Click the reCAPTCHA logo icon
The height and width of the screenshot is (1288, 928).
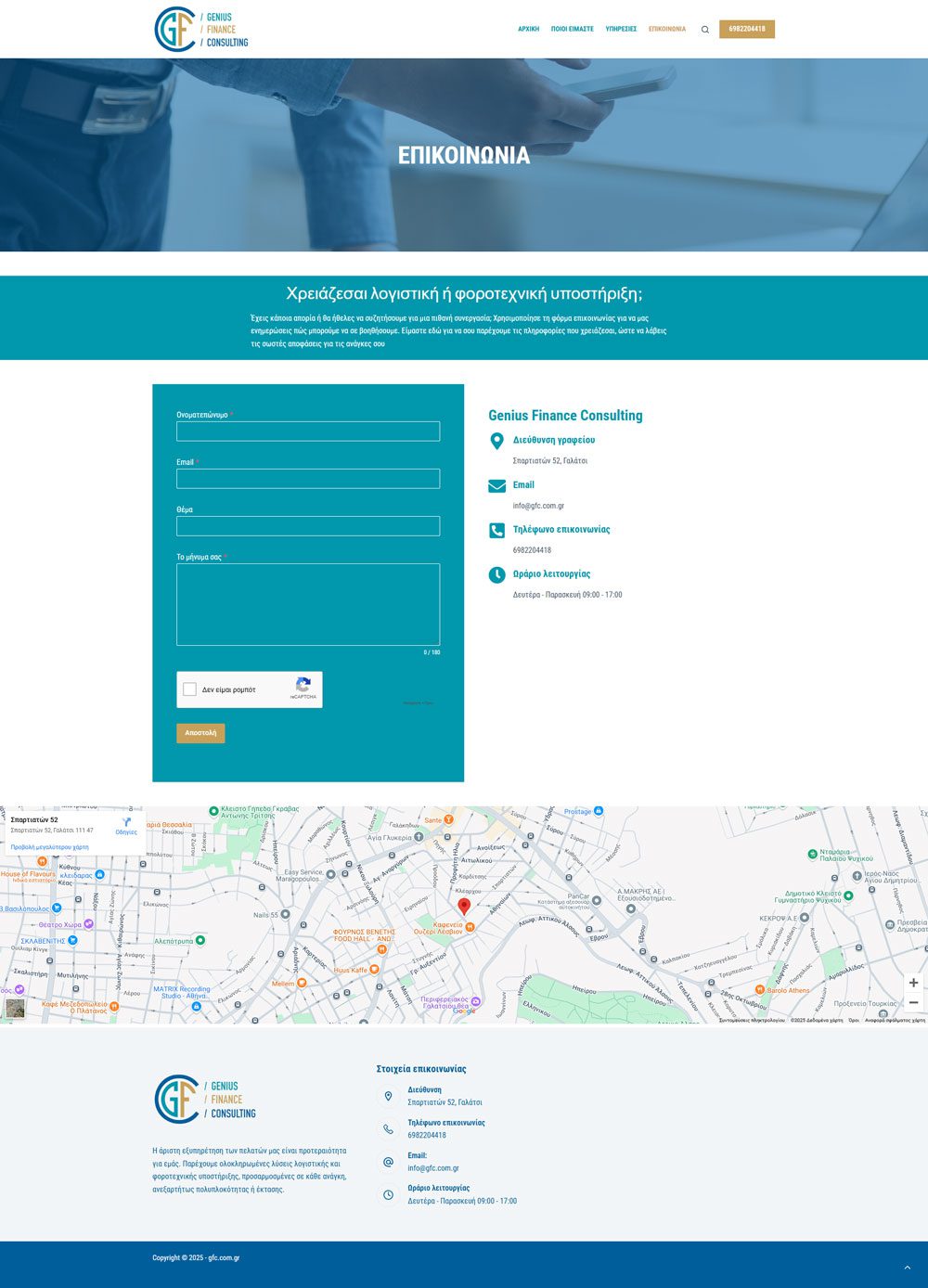pyautogui.click(x=303, y=686)
